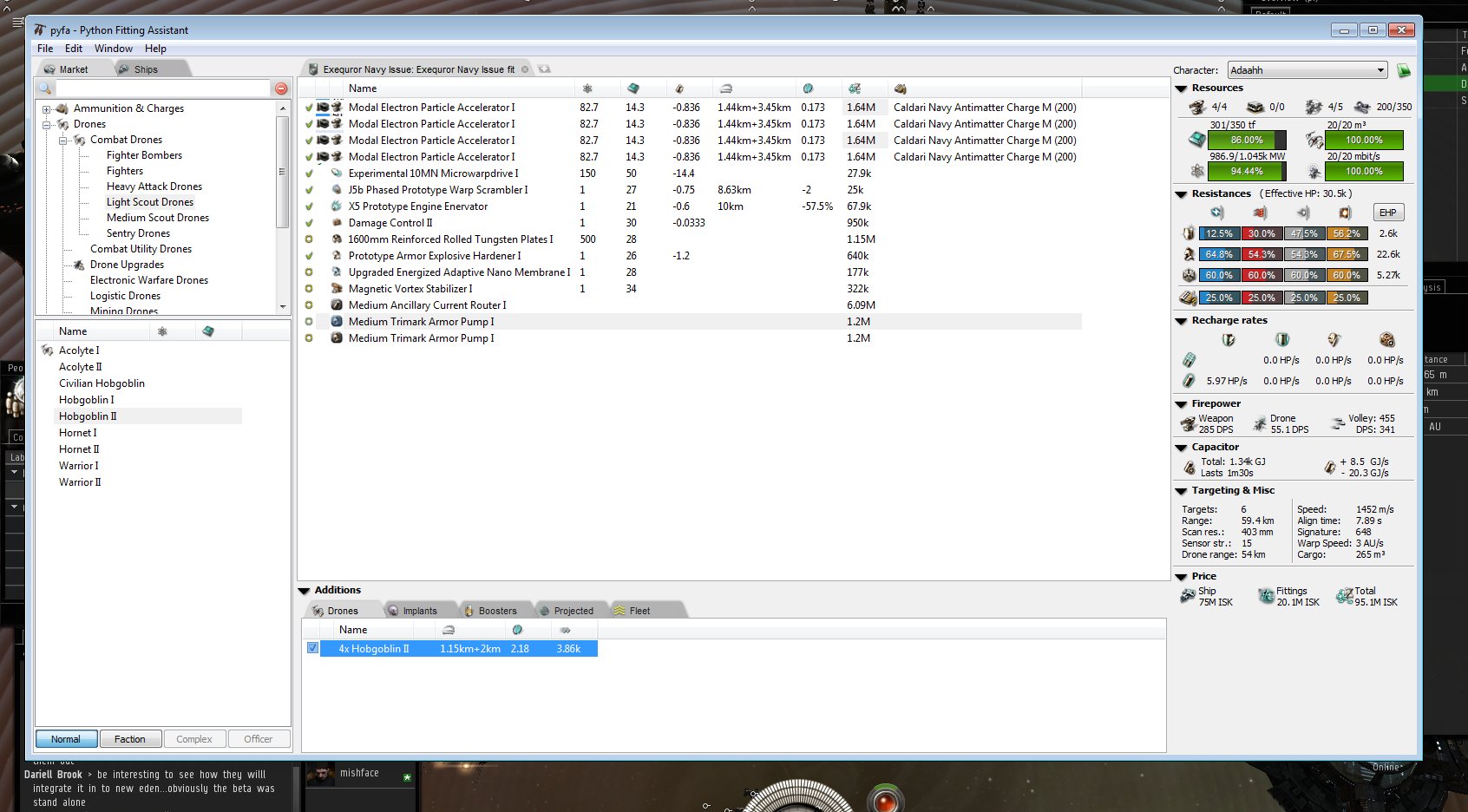Screen dimensions: 1468x812
Task: Toggle state of Prototype Armor Explosive Hardener I
Action: pyautogui.click(x=309, y=256)
